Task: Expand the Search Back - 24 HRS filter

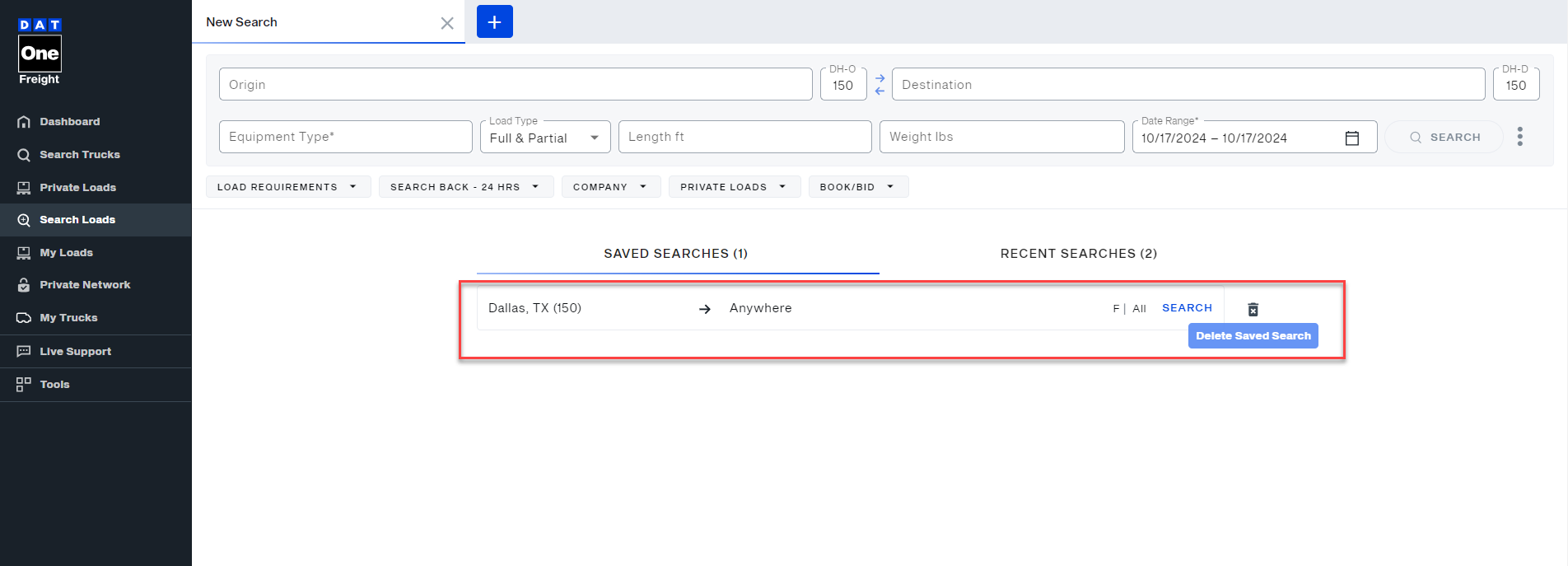Action: point(466,187)
